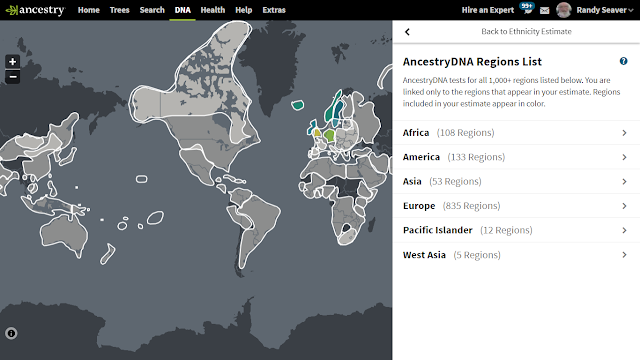Open the Trees menu
Viewport: 640px width, 360px height.
[x=120, y=10]
